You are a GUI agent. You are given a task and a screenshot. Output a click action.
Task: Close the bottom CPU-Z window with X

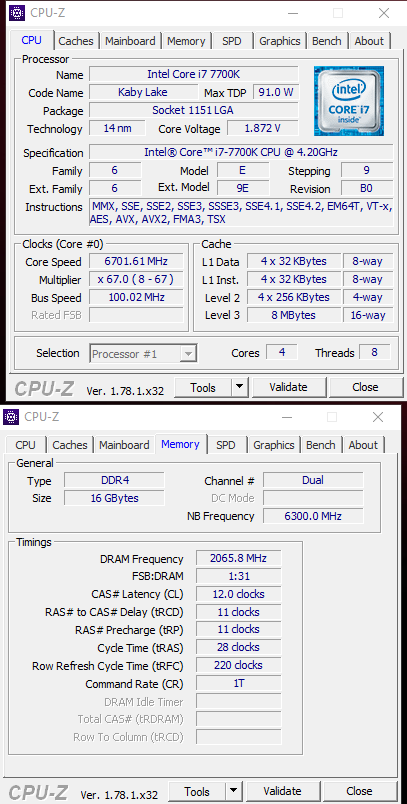(x=377, y=417)
